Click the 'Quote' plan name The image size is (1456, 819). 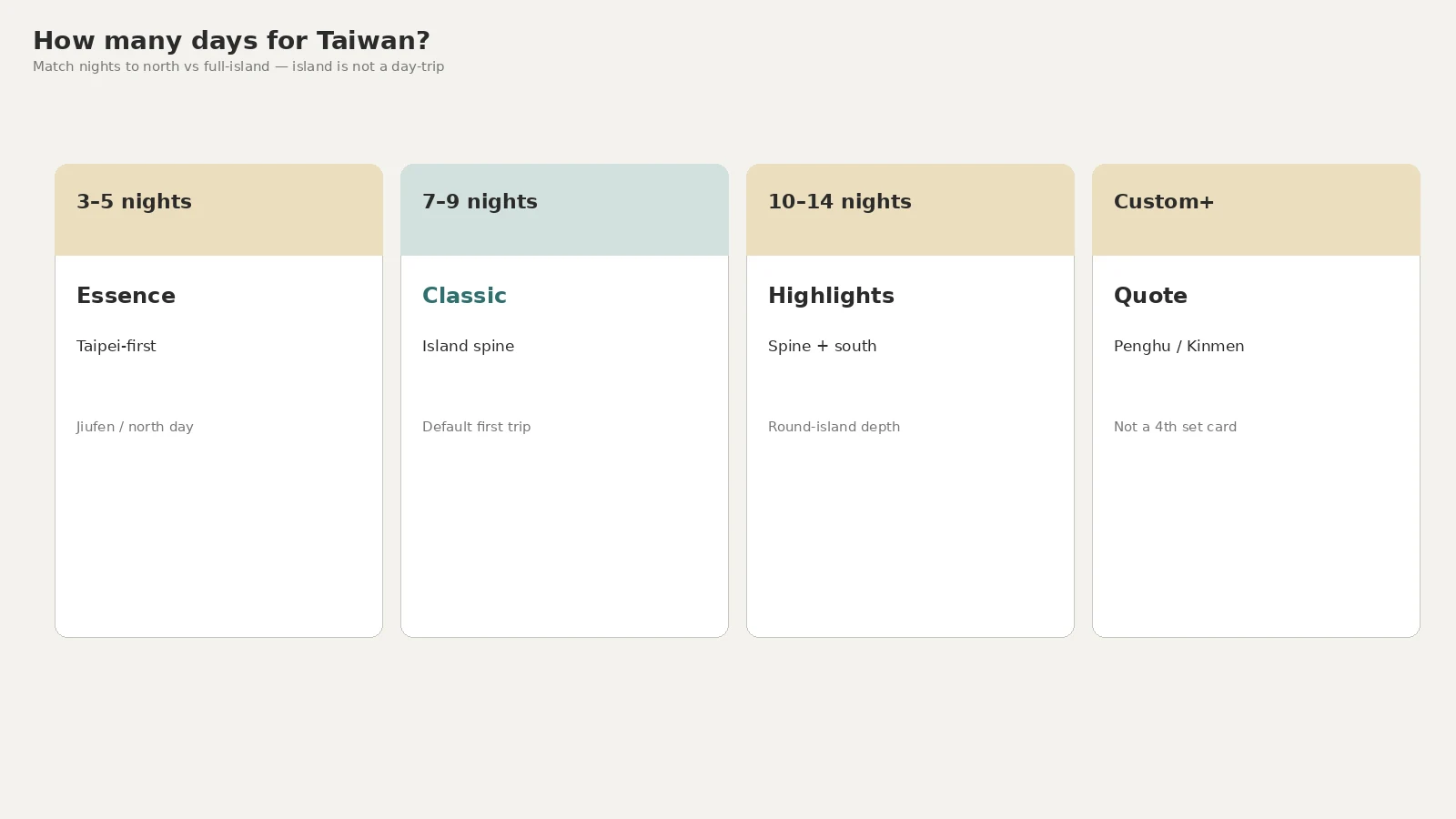click(1150, 296)
